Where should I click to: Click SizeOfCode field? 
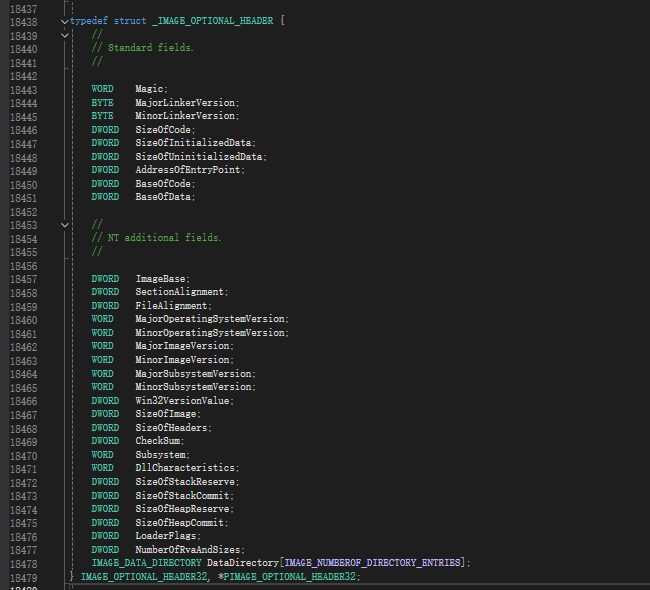[163, 130]
